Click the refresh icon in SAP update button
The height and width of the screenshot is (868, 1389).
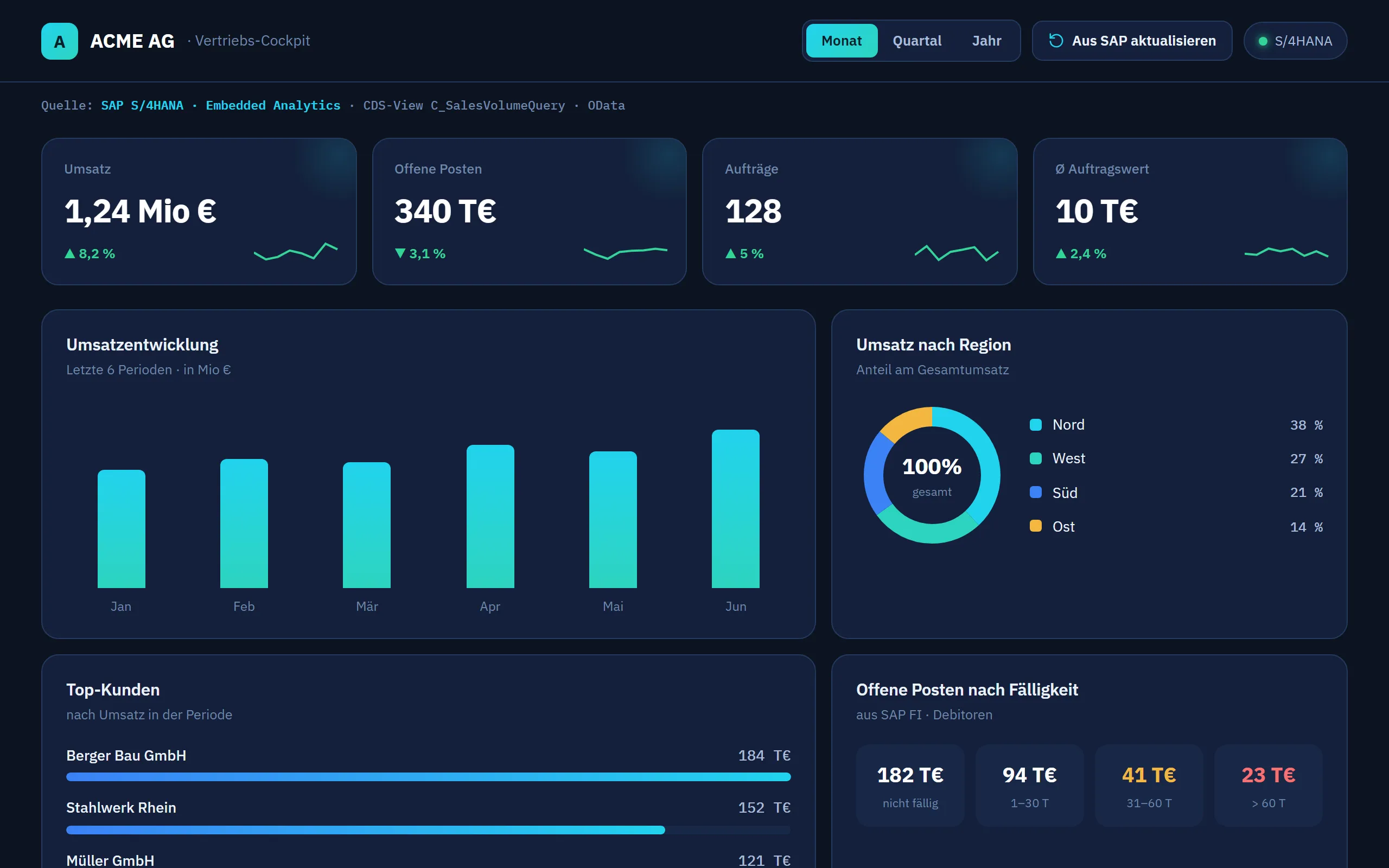tap(1056, 41)
